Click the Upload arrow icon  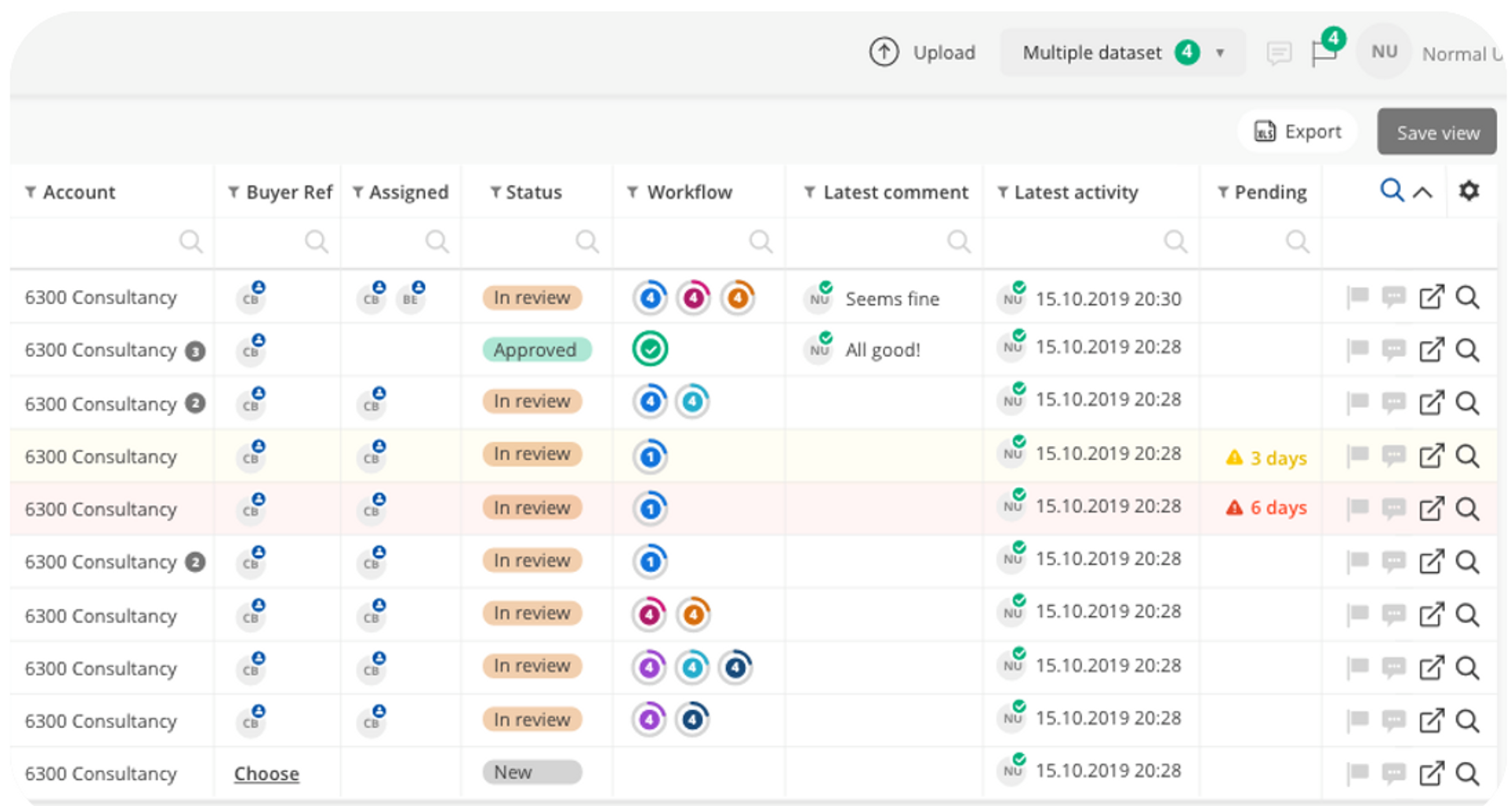[884, 53]
